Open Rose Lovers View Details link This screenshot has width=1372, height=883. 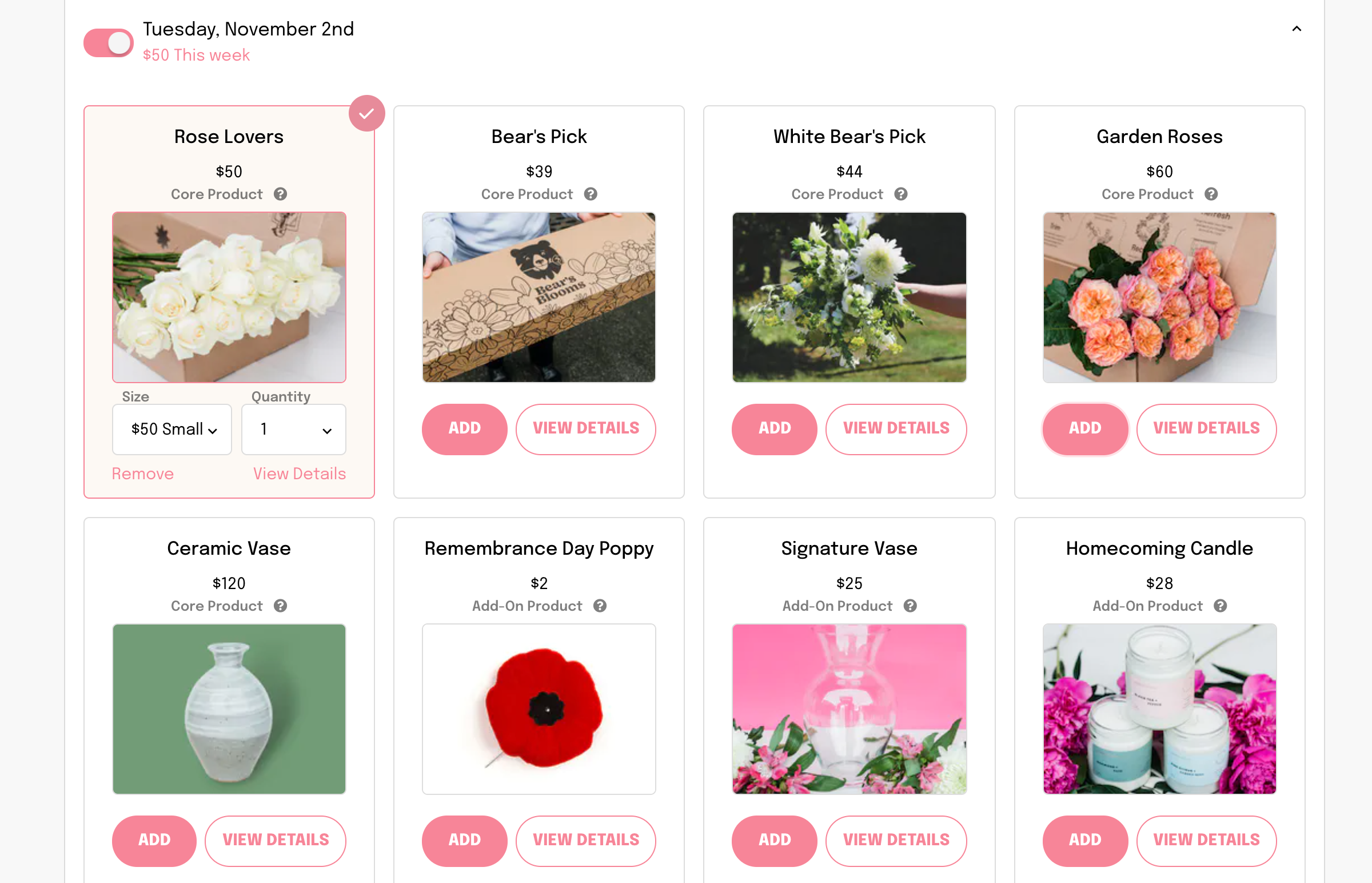pyautogui.click(x=300, y=474)
